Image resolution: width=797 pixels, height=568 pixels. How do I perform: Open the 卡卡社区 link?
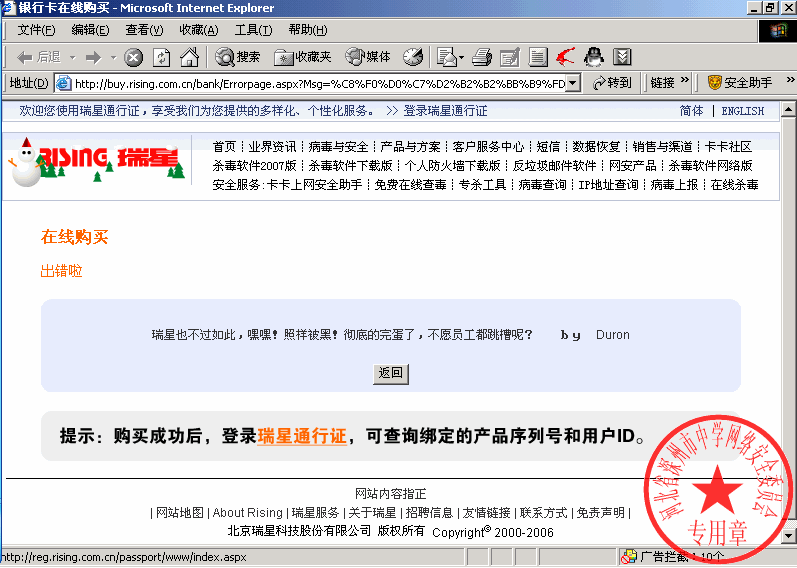[x=728, y=147]
